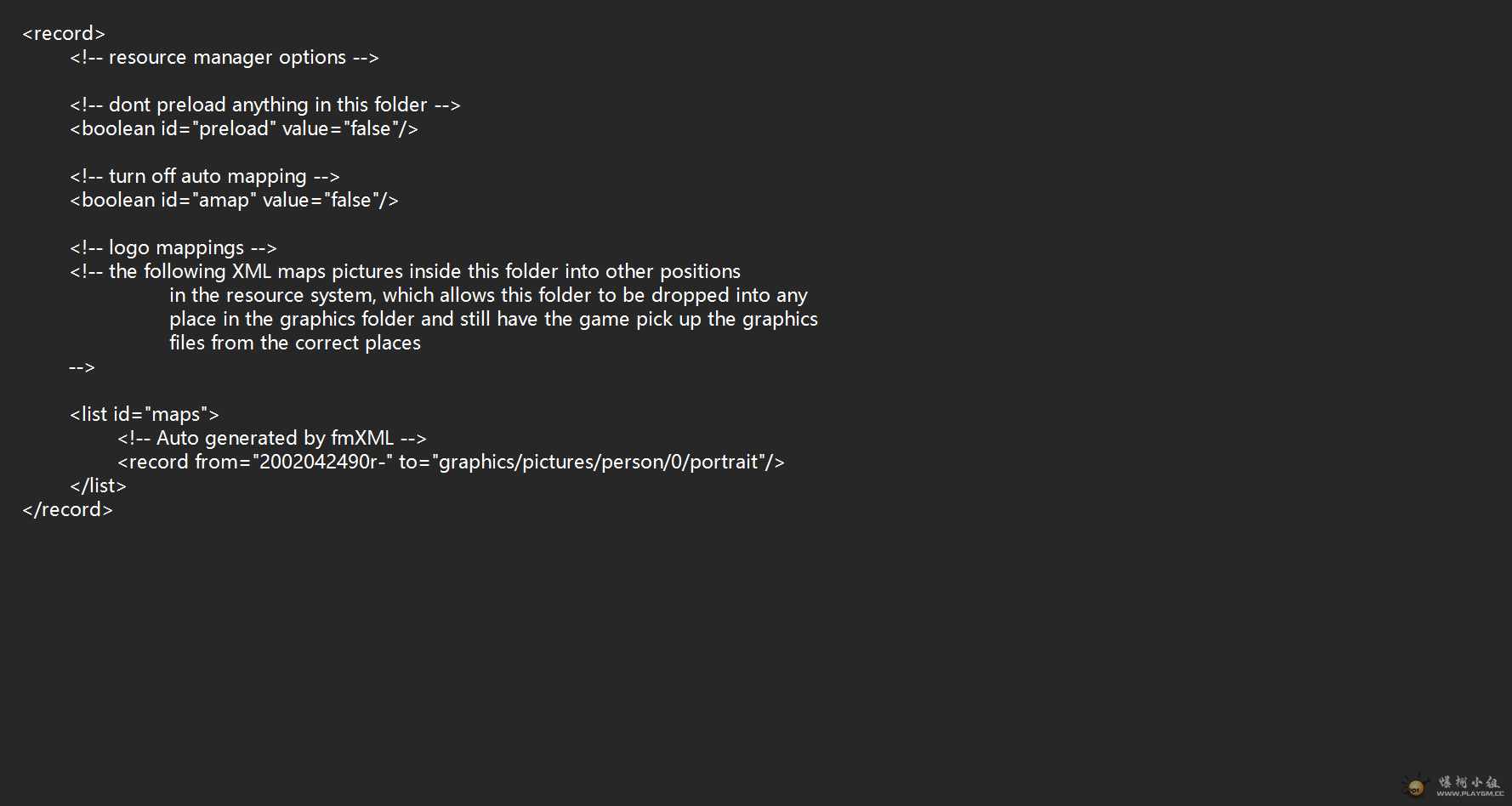Click the line starting "in the resource system"
1512x806 pixels.
[x=488, y=296]
